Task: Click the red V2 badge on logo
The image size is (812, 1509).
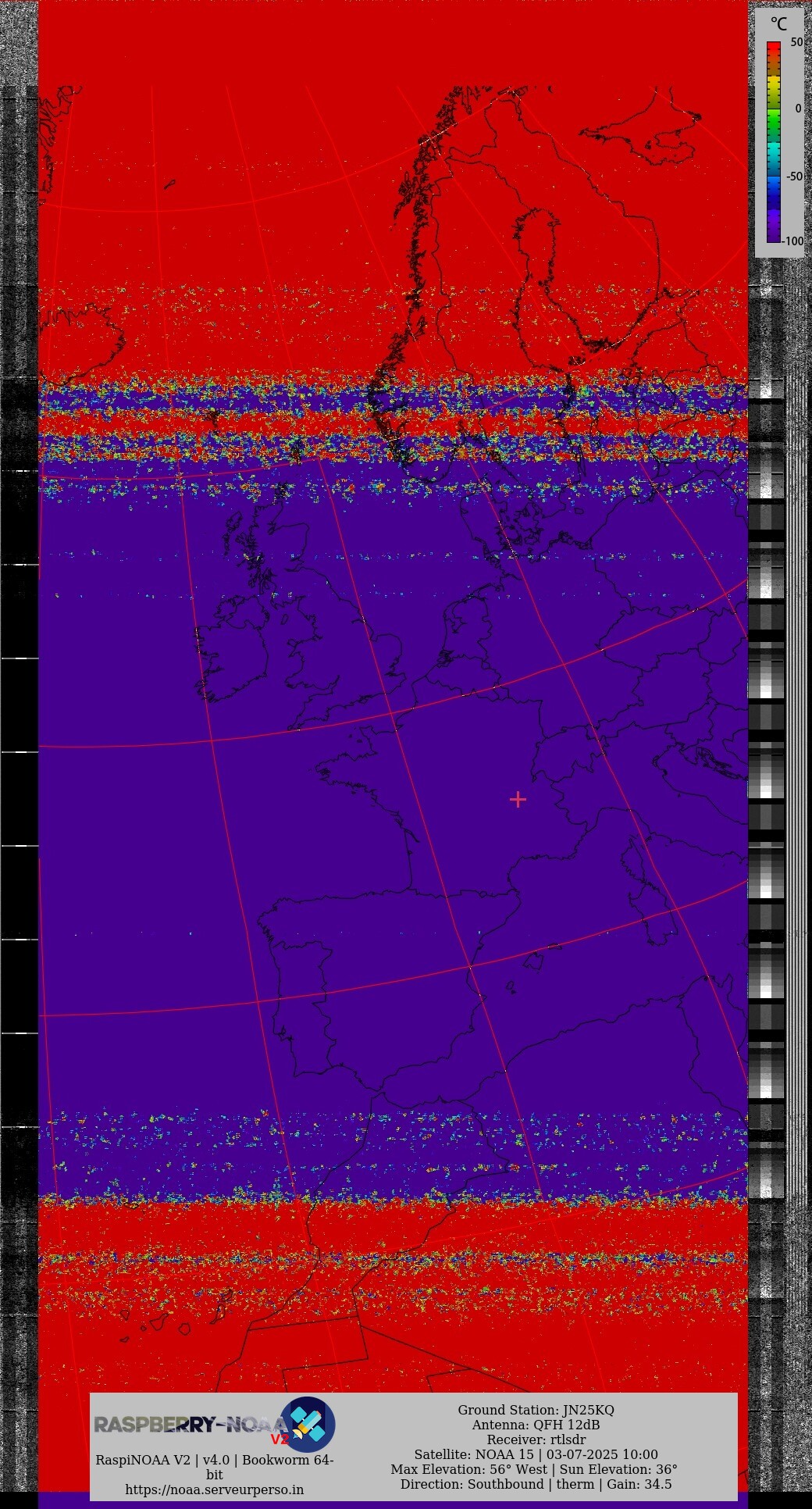Action: [280, 1439]
